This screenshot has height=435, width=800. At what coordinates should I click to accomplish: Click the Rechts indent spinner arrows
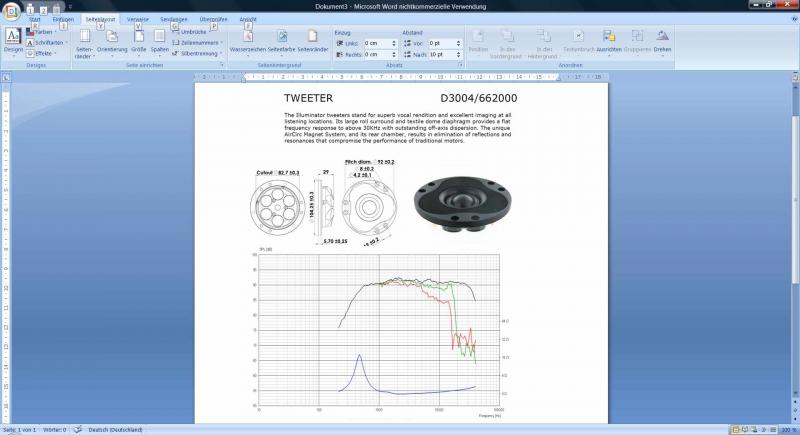394,54
